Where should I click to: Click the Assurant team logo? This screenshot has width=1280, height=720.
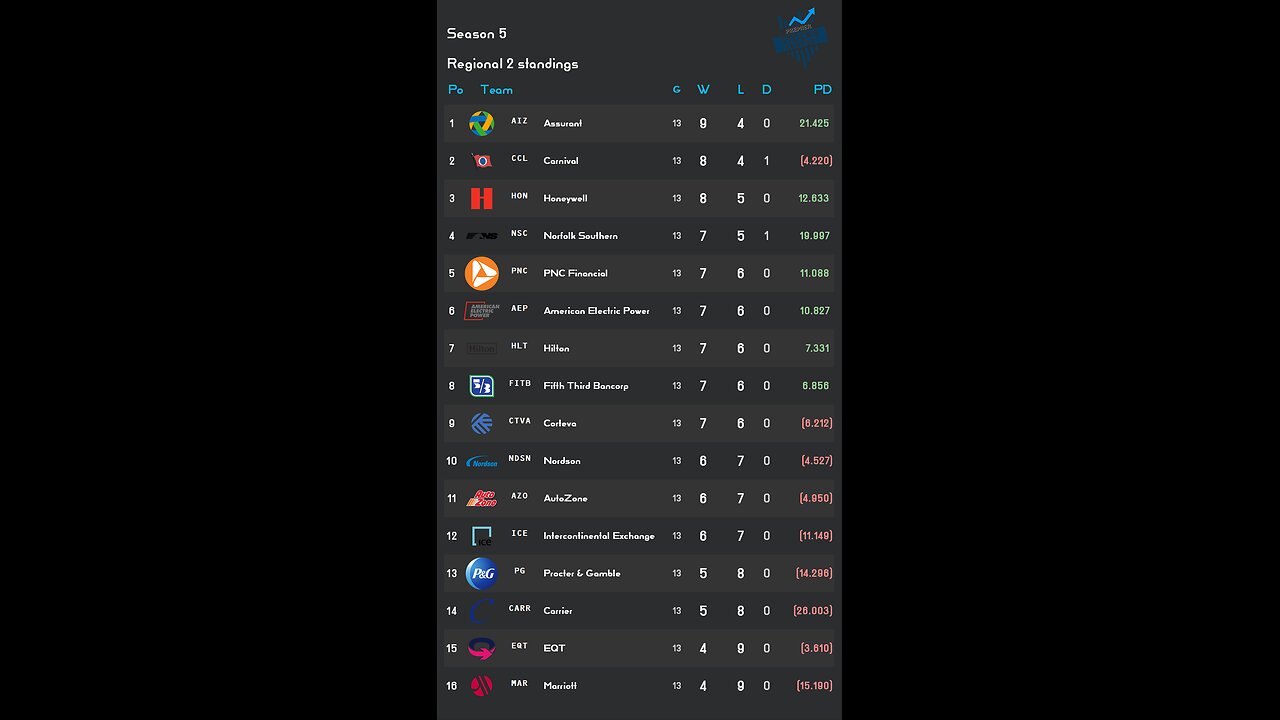click(x=481, y=123)
